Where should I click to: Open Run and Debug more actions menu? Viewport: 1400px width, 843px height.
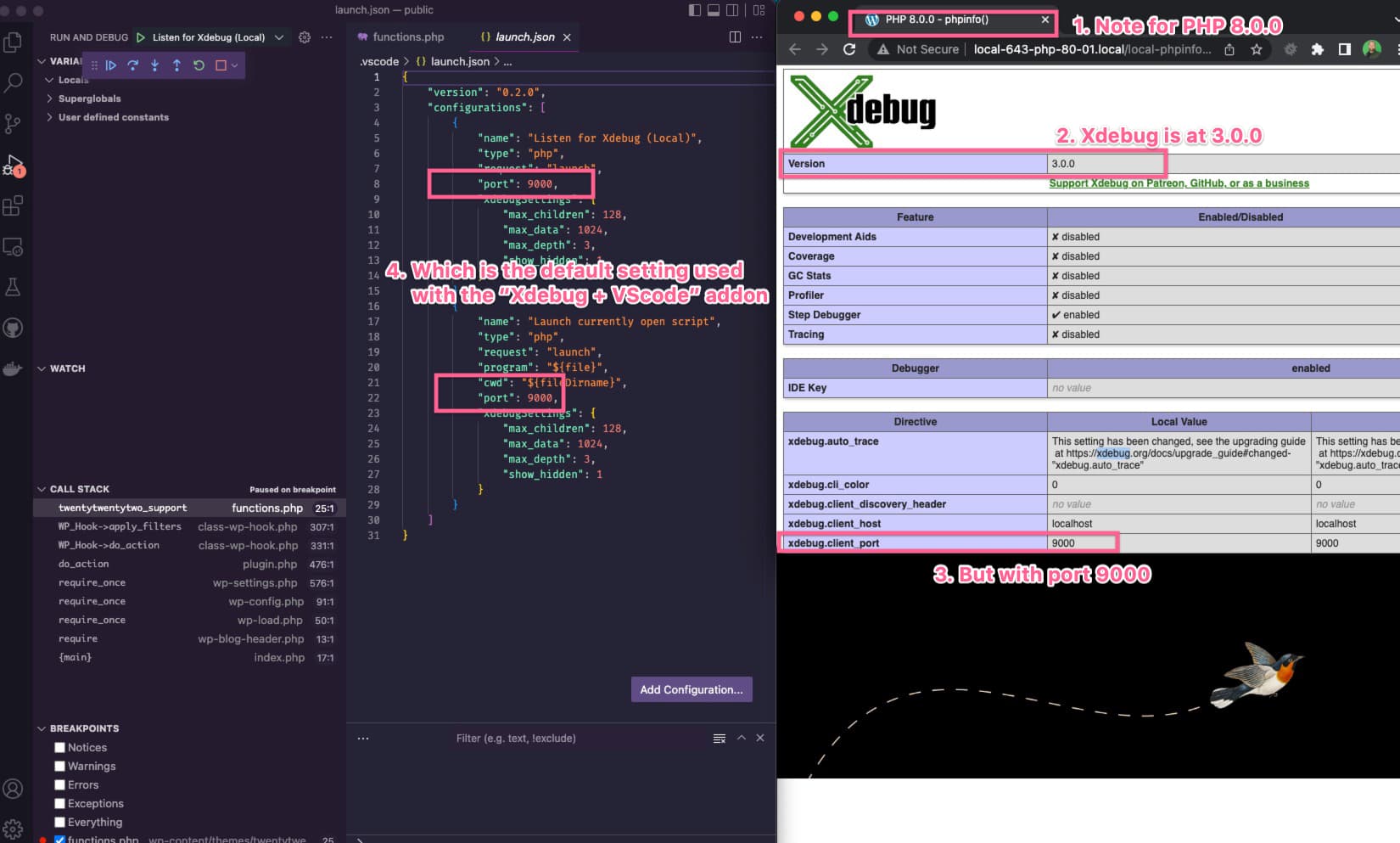point(327,37)
